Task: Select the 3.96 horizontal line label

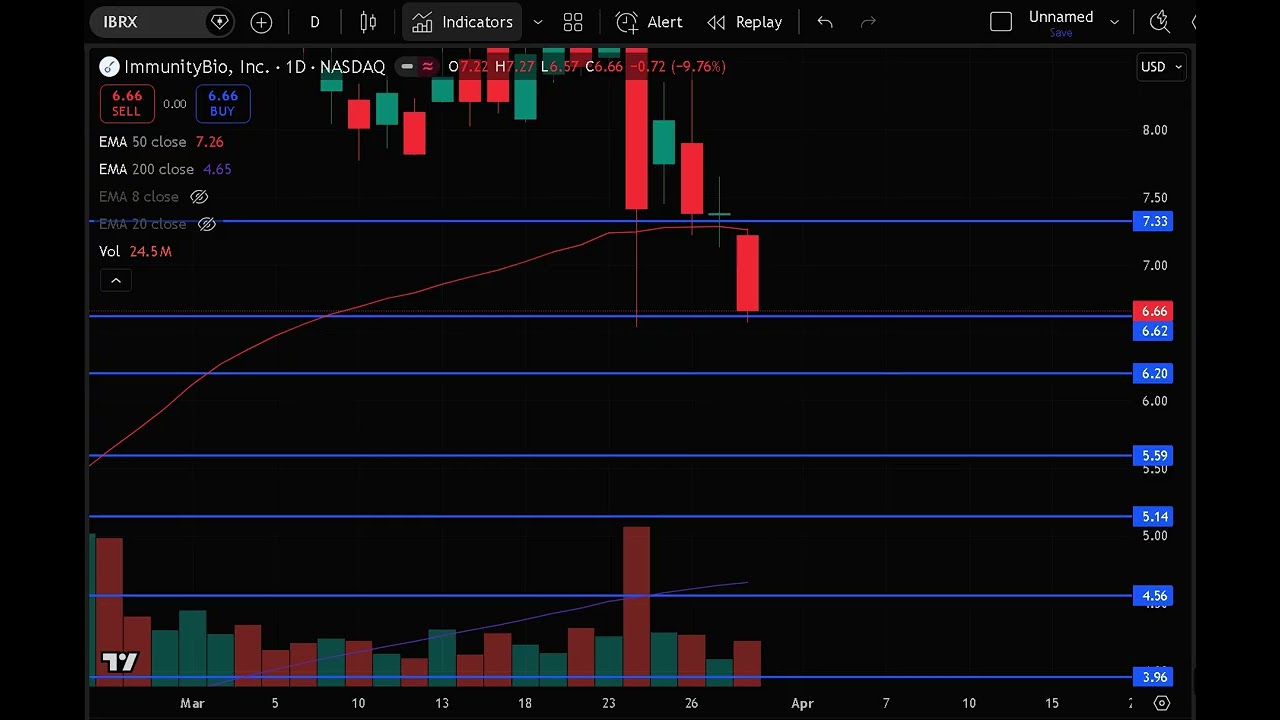Action: [x=1154, y=677]
